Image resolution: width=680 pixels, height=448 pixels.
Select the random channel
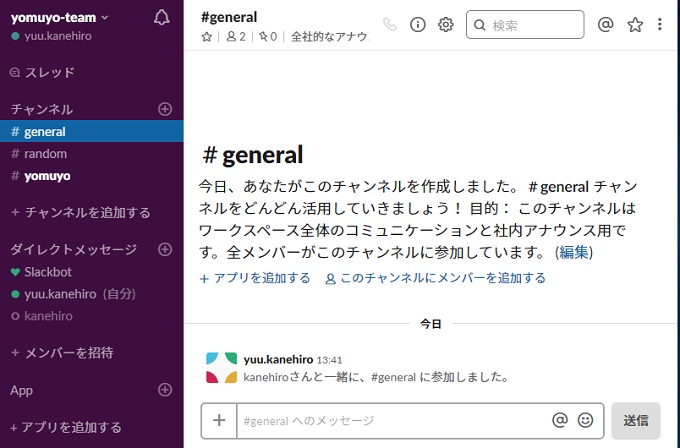[92, 154]
